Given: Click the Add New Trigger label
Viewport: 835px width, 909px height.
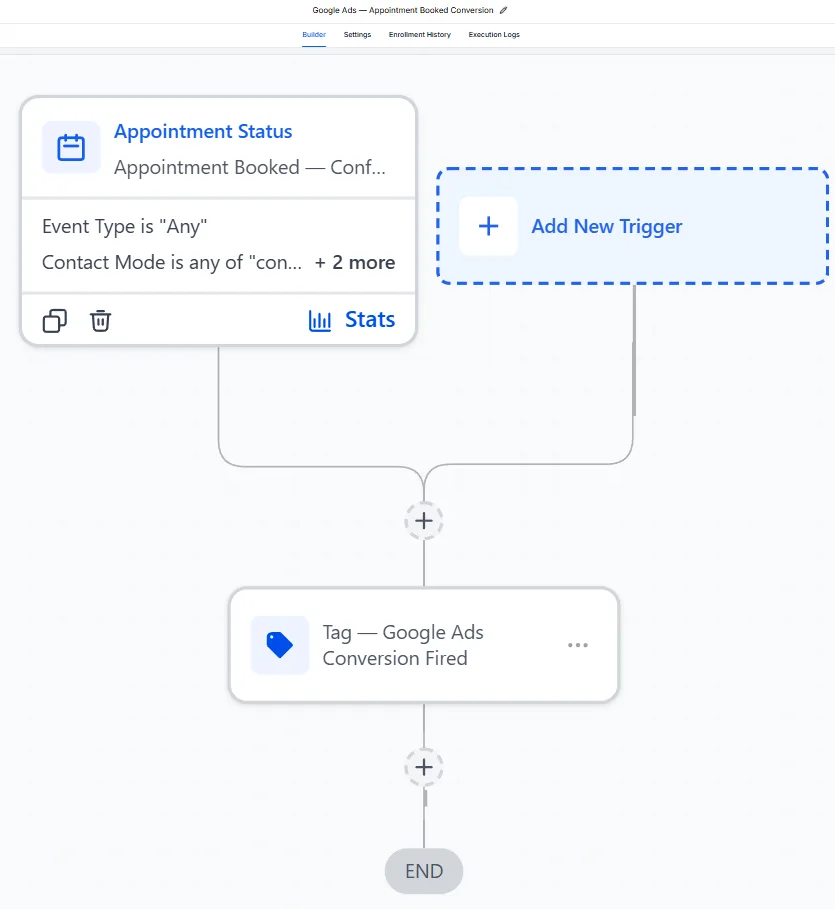Looking at the screenshot, I should (607, 227).
